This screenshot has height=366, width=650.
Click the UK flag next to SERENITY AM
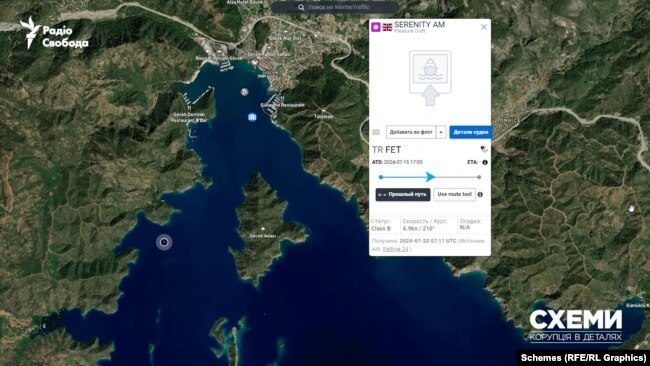point(387,27)
